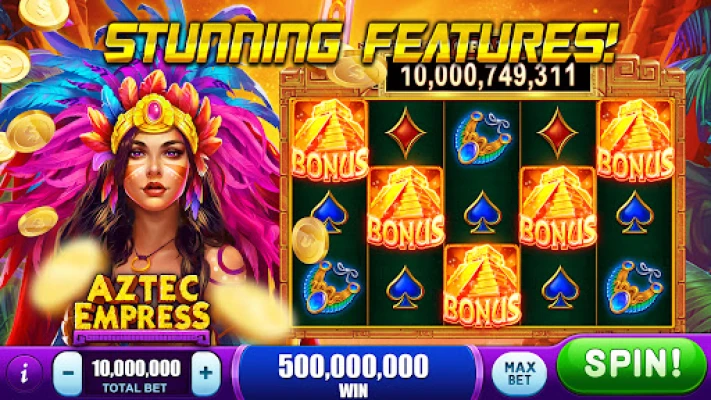Click the green SPIN! button

point(632,365)
